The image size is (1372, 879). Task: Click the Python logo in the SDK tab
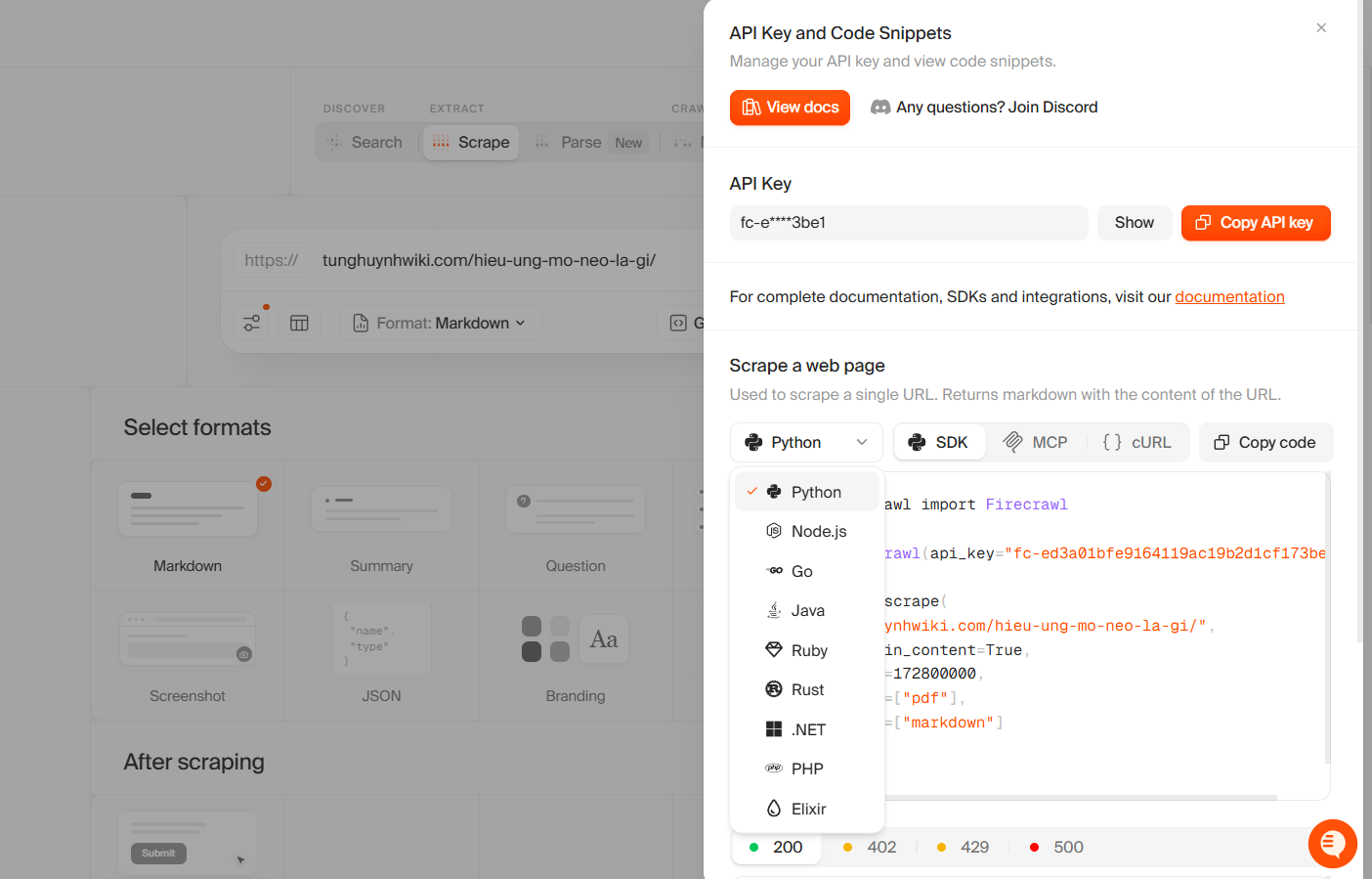[917, 443]
